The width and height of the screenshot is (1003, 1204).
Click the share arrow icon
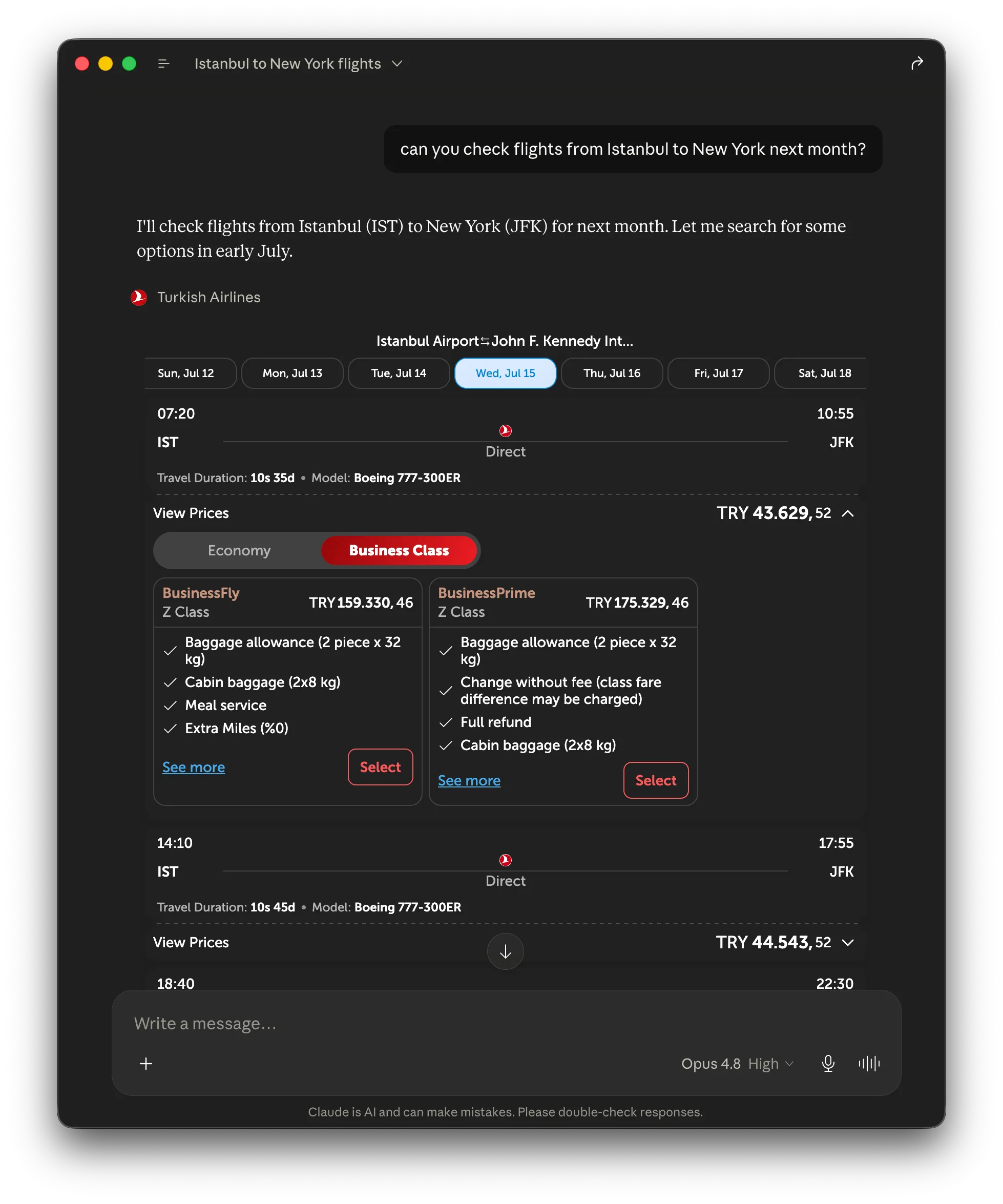(916, 63)
